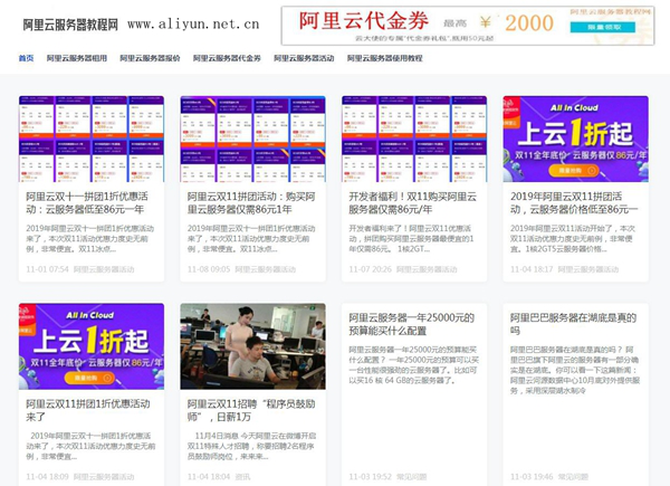Screen dimensions: 670x486
Task: Click category 资讯 next to 11-04 18:04
Action: click(243, 477)
